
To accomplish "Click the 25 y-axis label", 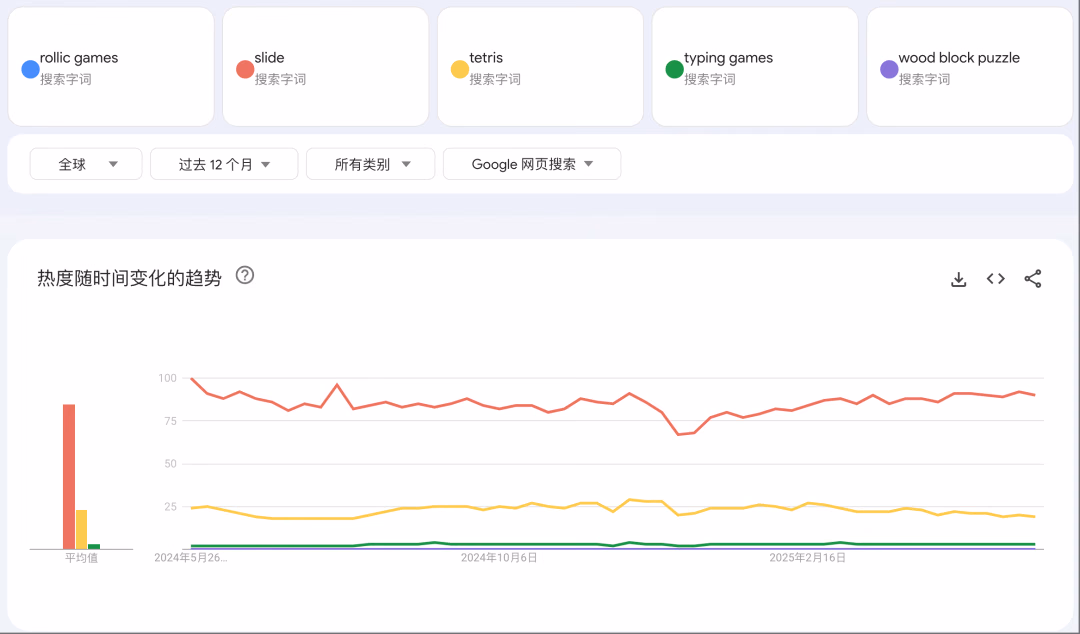I will [x=170, y=507].
